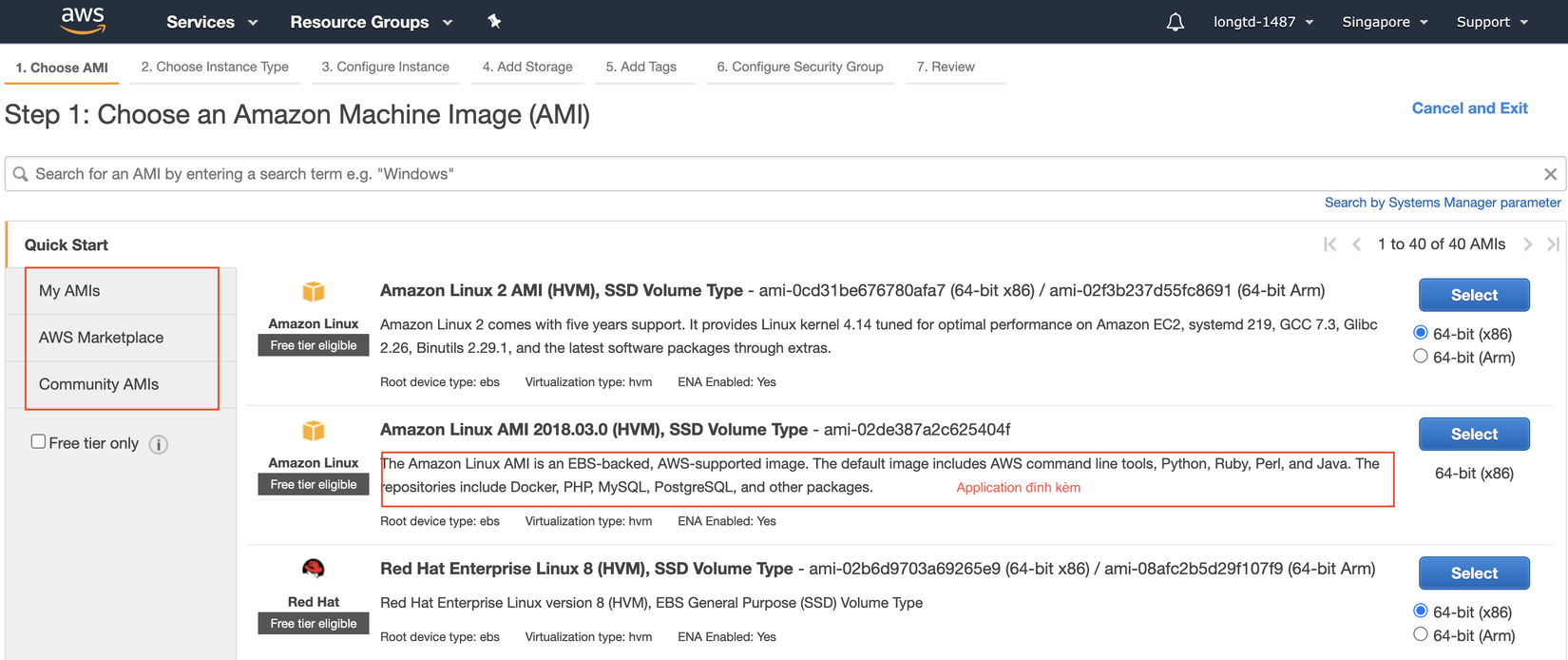Click the pin shortcut icon in navbar
Image resolution: width=1568 pixels, height=660 pixels.
[494, 21]
